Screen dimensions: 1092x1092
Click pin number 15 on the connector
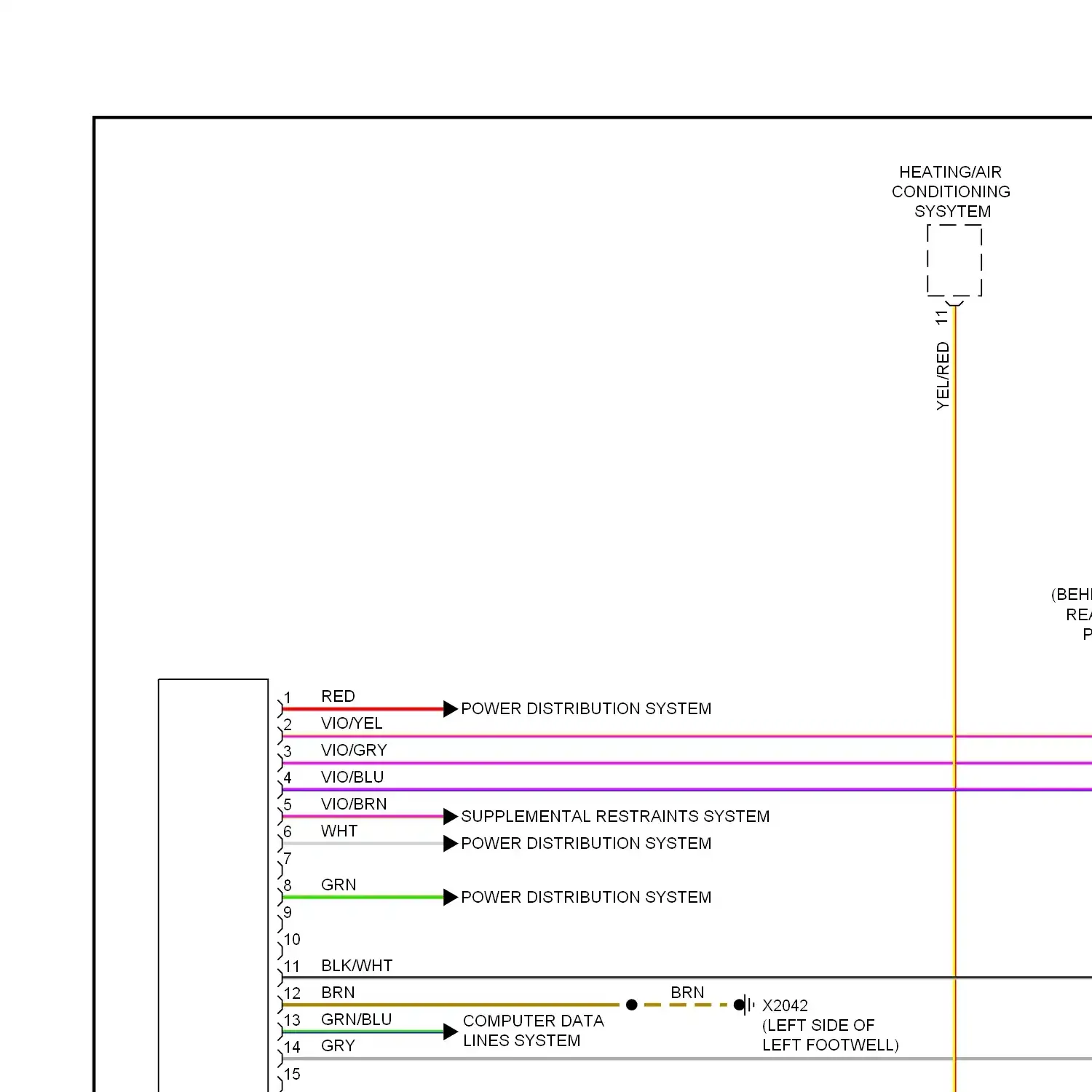point(292,1074)
